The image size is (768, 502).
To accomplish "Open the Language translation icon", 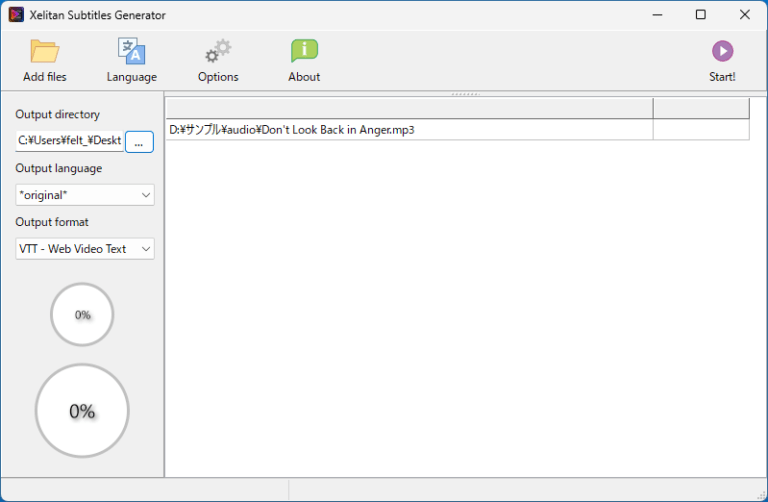I will (x=131, y=51).
